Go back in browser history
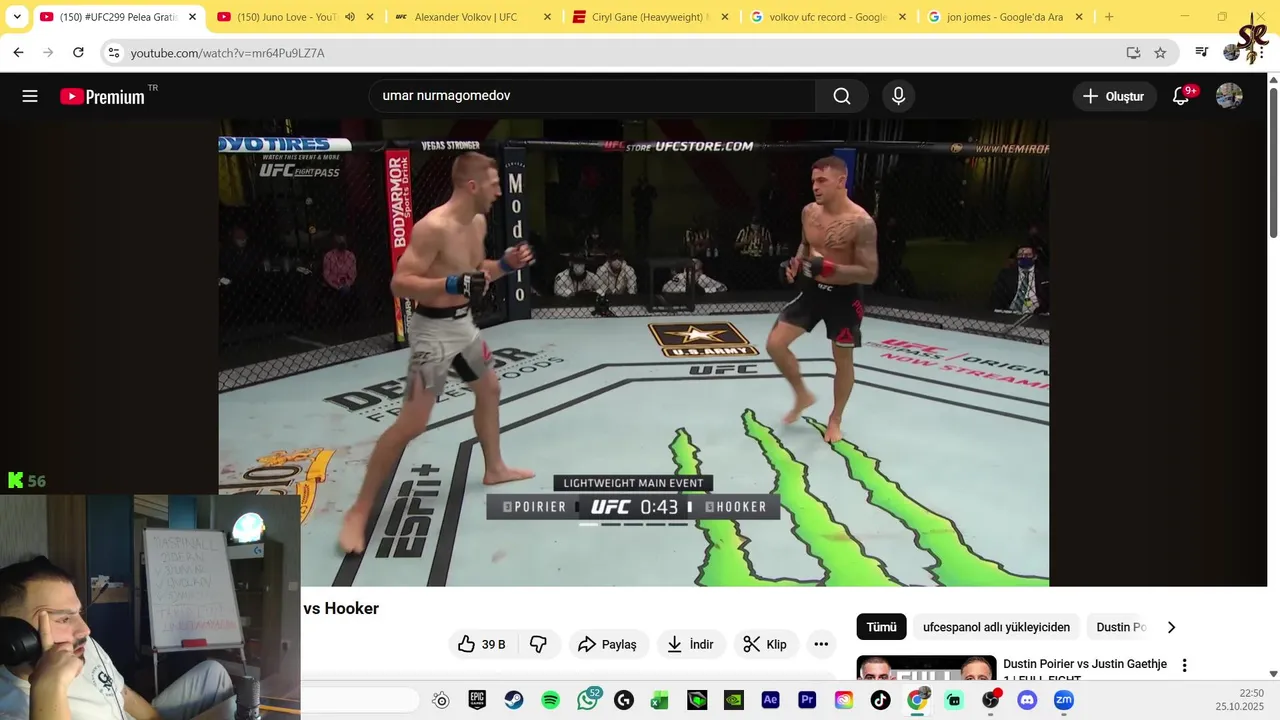The image size is (1280, 720). point(18,52)
